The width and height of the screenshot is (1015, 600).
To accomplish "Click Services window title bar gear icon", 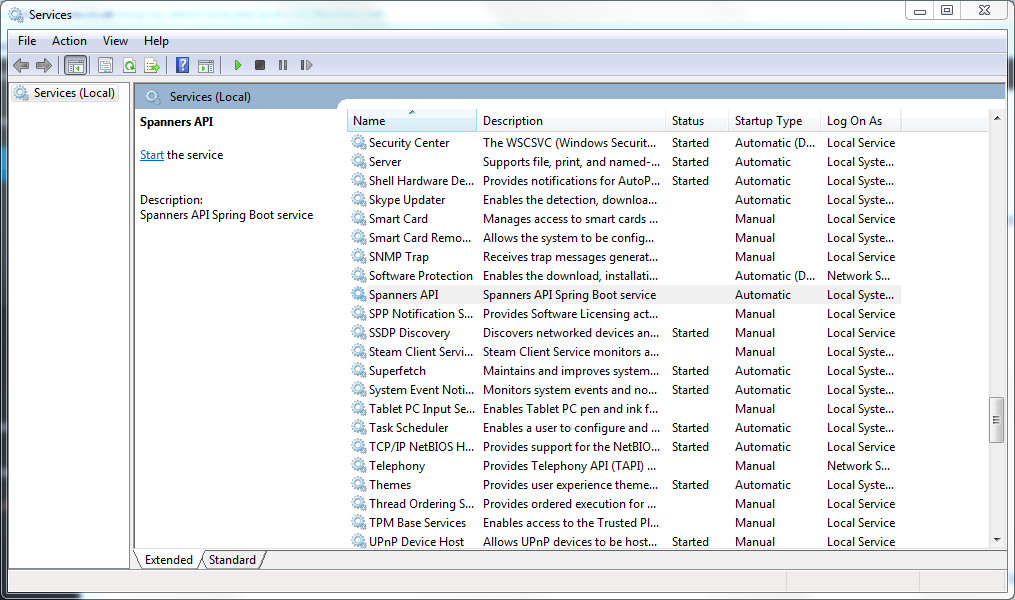I will point(16,14).
